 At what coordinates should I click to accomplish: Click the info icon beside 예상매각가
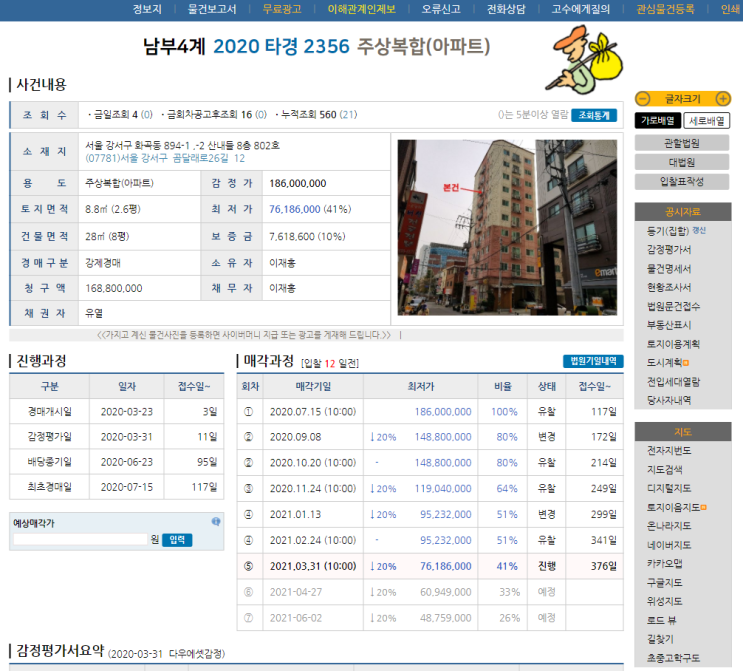tap(216, 522)
